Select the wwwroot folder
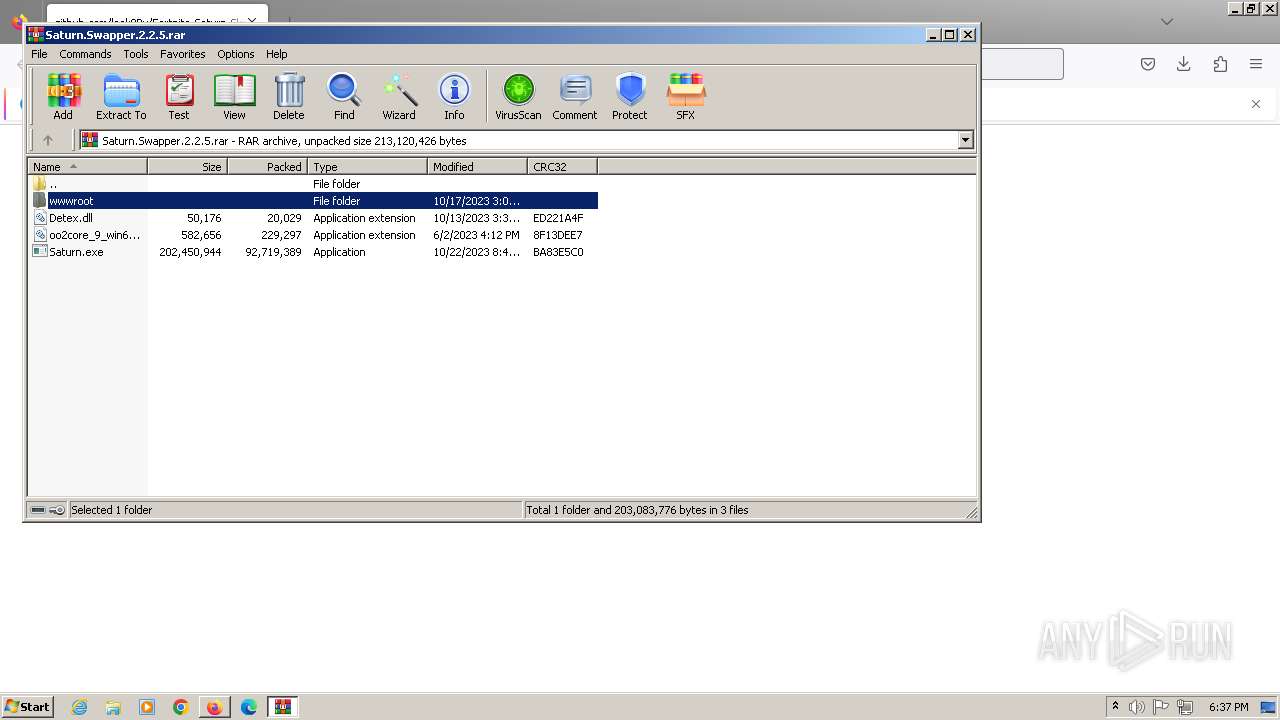 (x=313, y=201)
